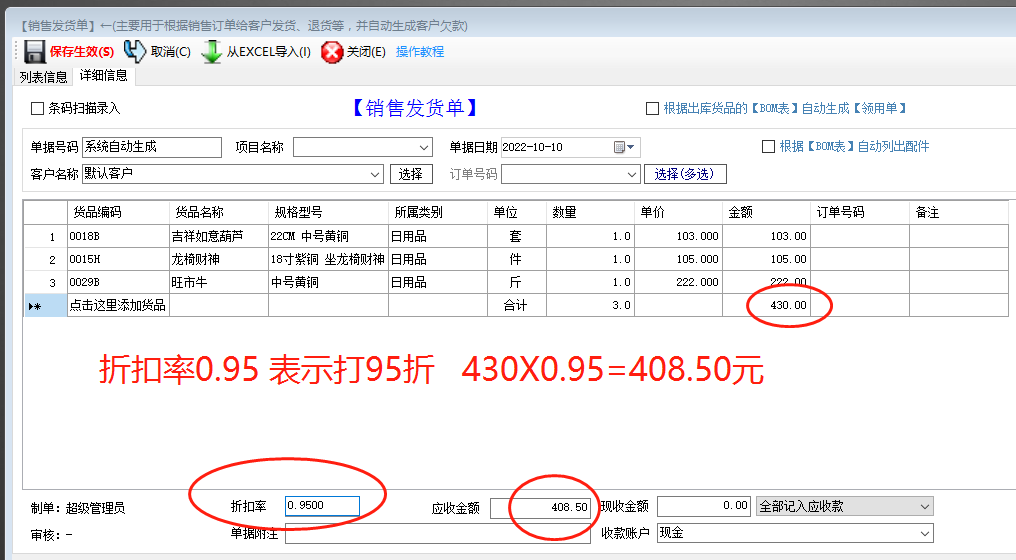The height and width of the screenshot is (560, 1016).
Task: Select the new-row marker header
Action: [x=45, y=305]
